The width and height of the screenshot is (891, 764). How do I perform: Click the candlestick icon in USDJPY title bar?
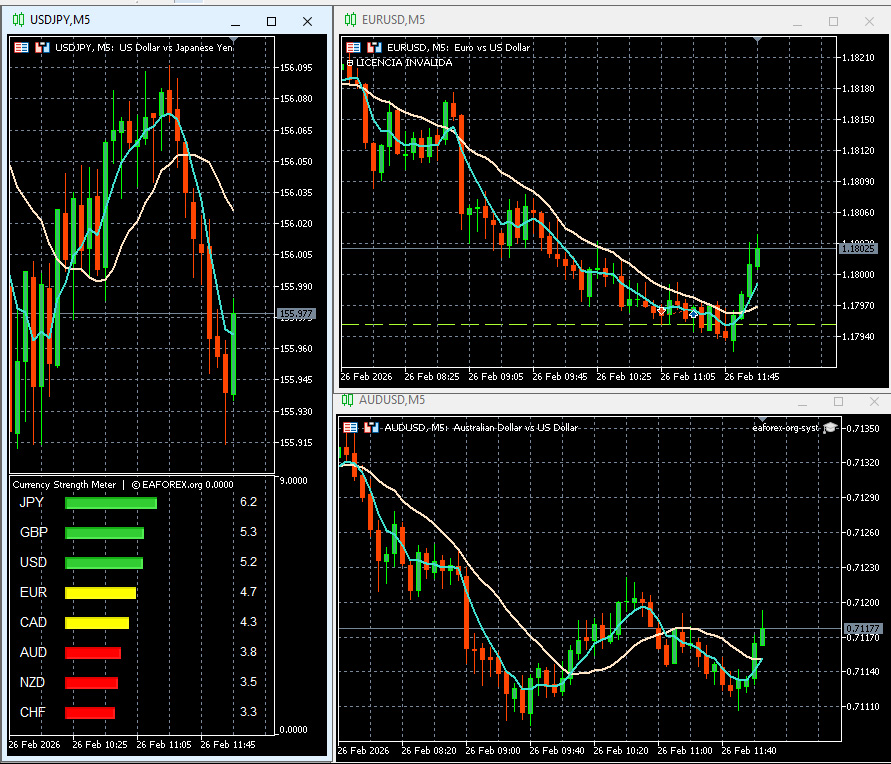pos(18,21)
